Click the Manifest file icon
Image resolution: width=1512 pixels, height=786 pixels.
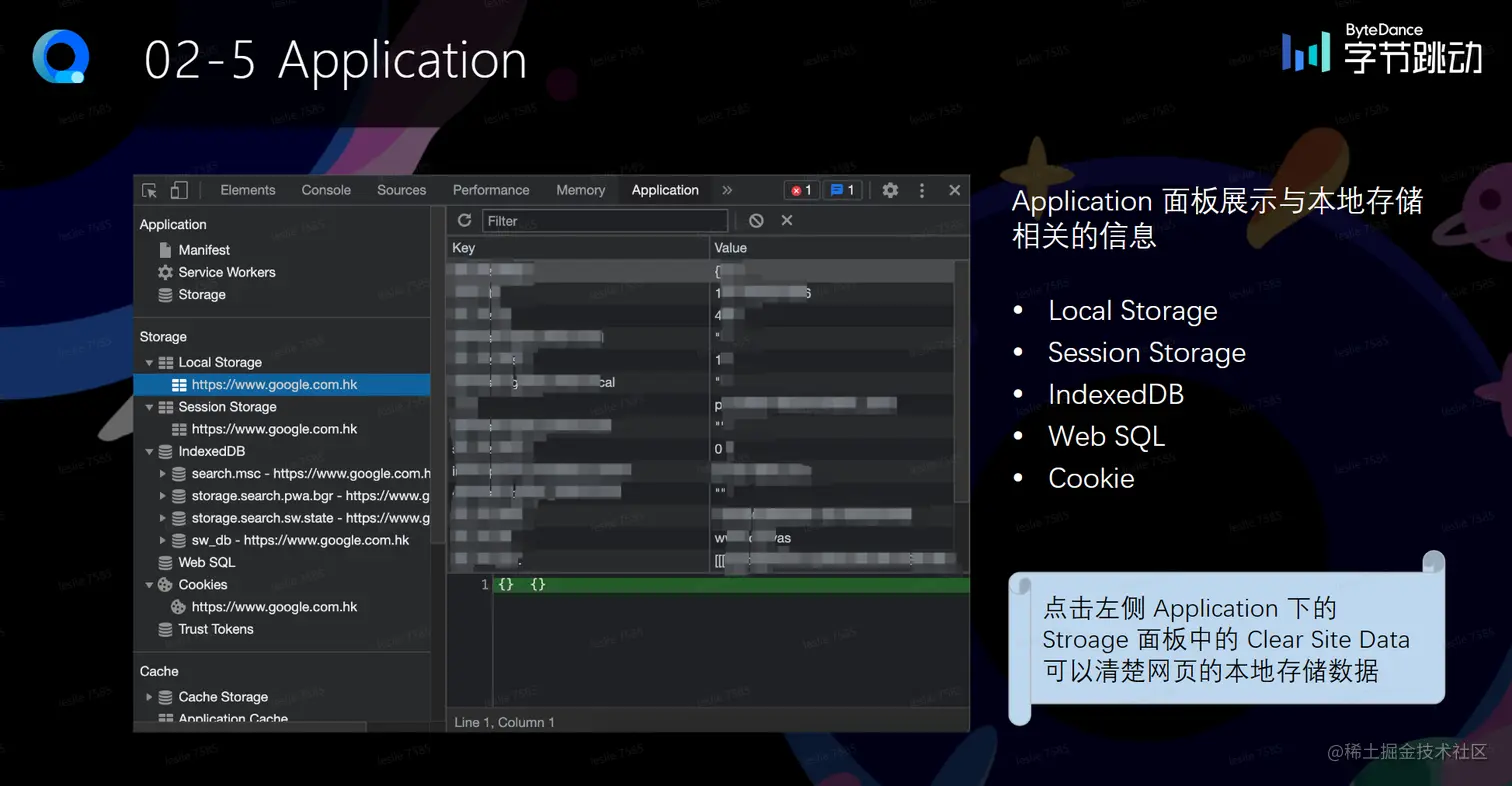[x=166, y=250]
